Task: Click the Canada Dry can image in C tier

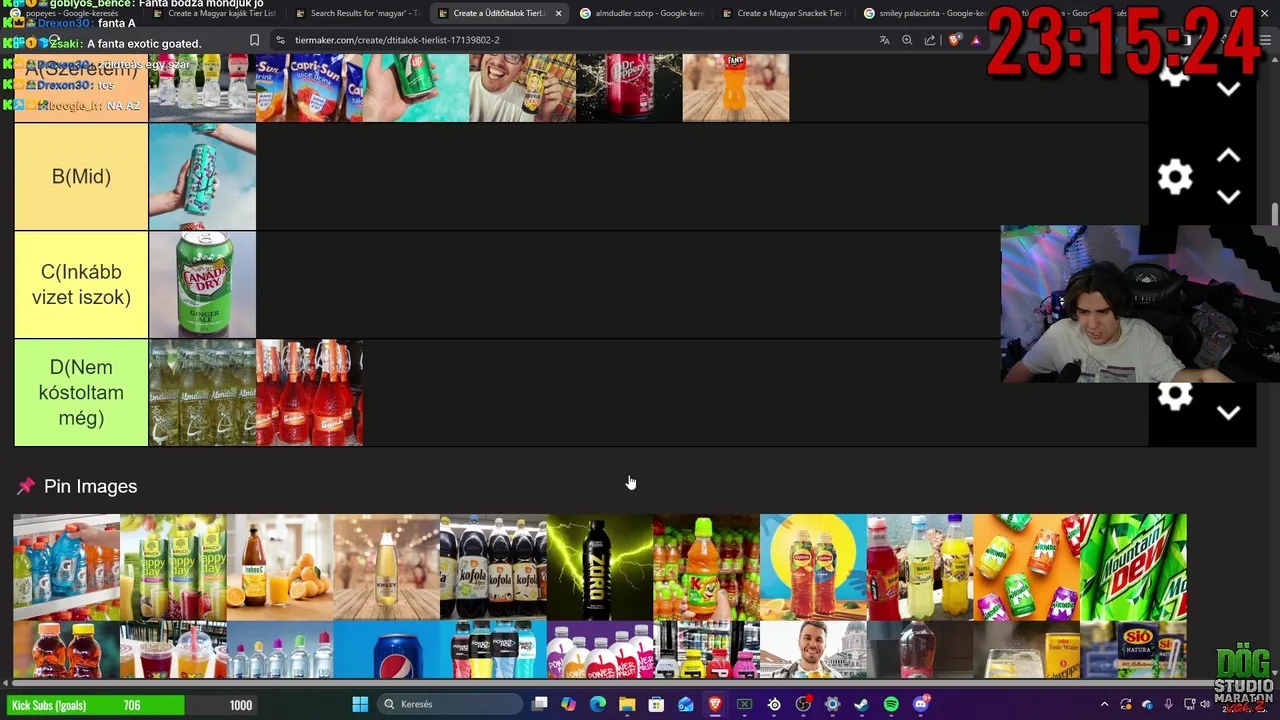Action: [202, 285]
